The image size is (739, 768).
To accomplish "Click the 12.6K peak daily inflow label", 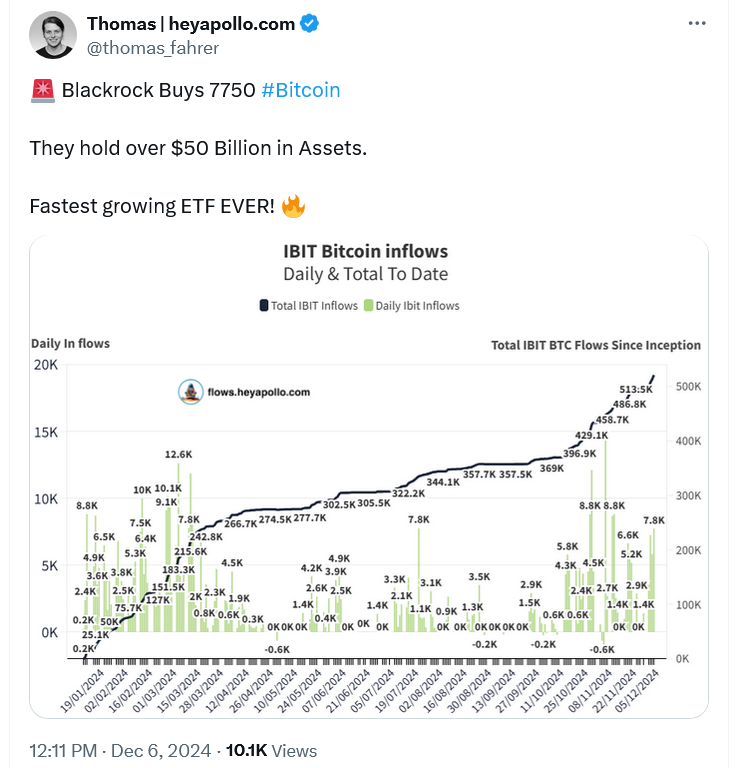I will coord(179,455).
